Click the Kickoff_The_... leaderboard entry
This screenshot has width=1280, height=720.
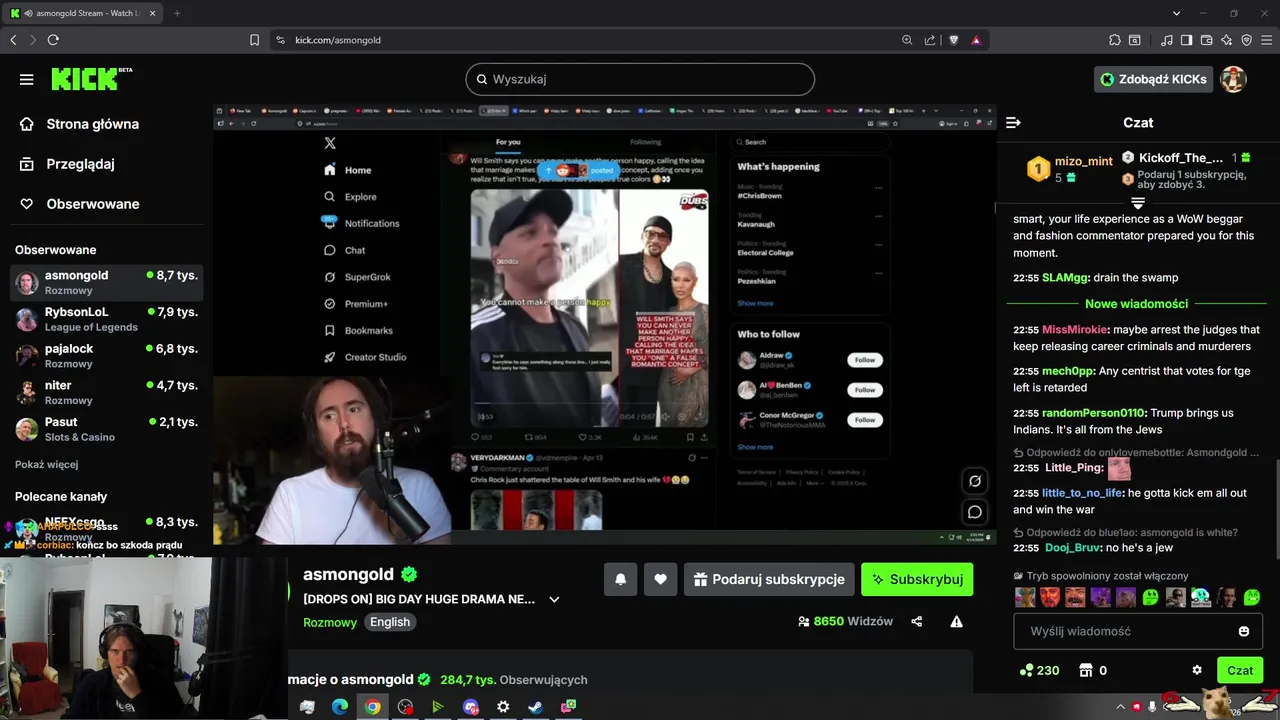tap(1186, 158)
